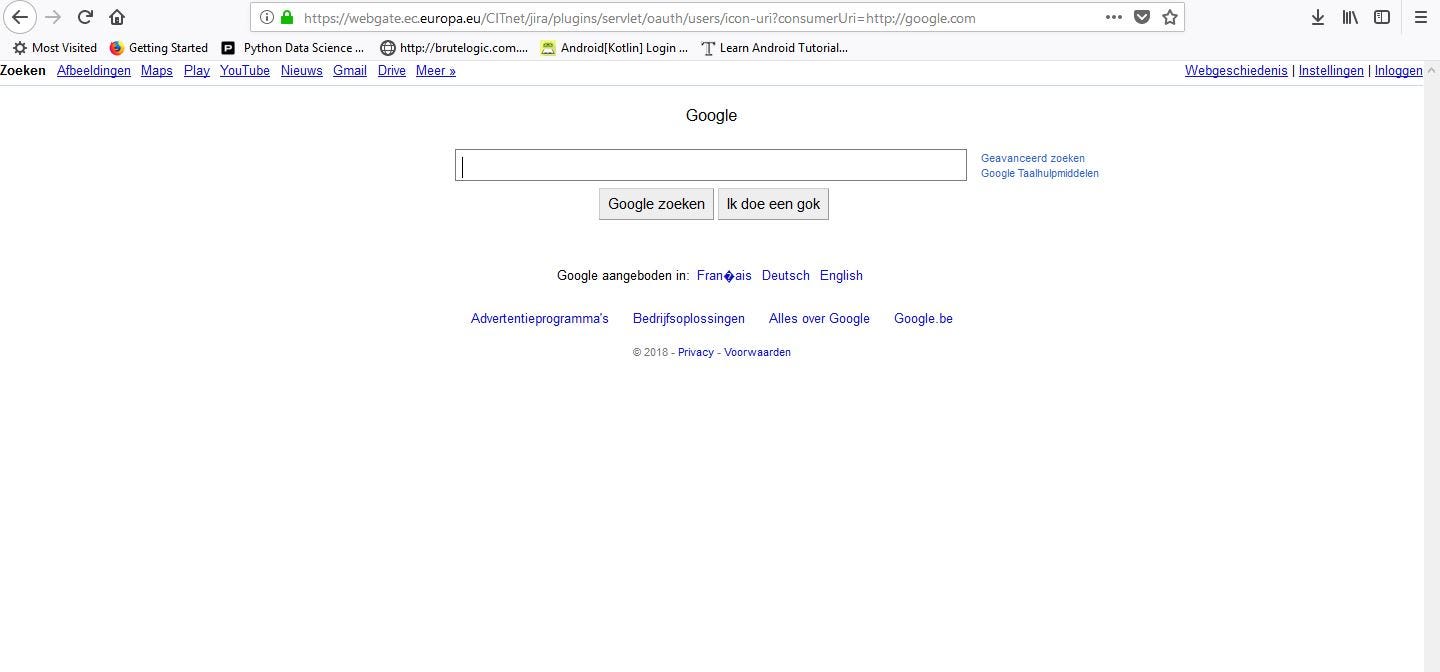
Task: Open Maps link
Action: 157,71
